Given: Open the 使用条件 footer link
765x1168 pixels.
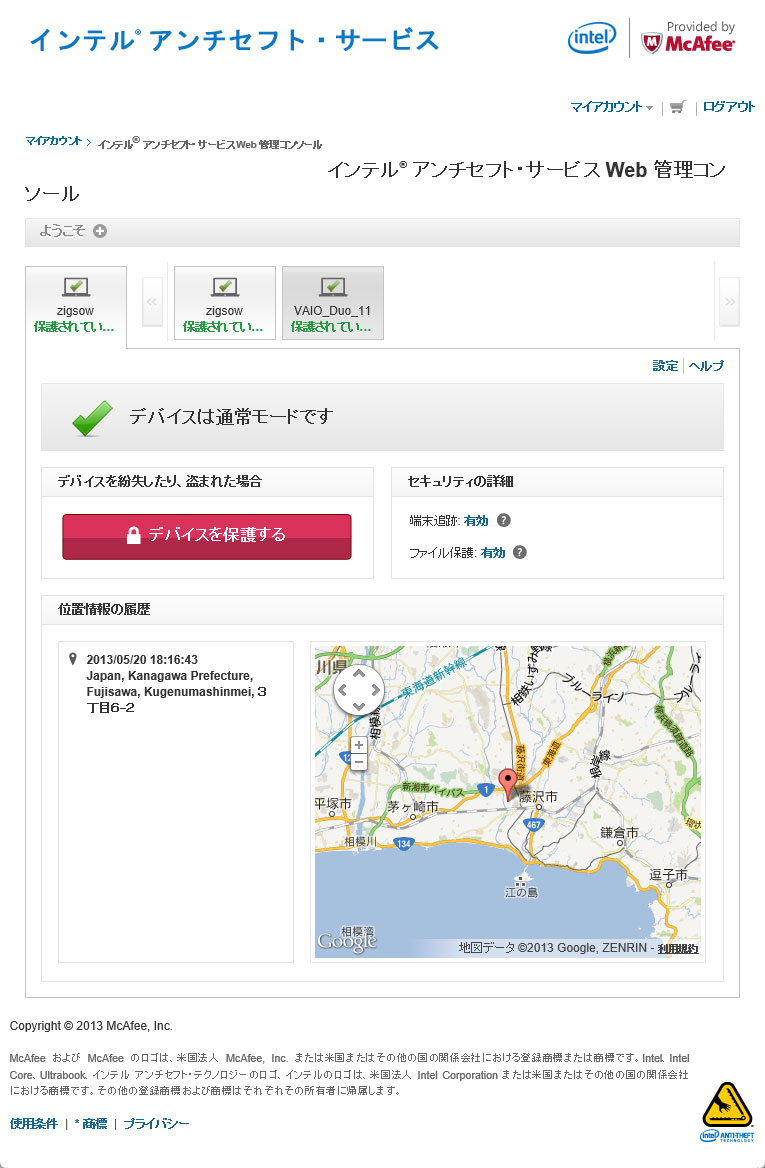Looking at the screenshot, I should [x=34, y=1123].
